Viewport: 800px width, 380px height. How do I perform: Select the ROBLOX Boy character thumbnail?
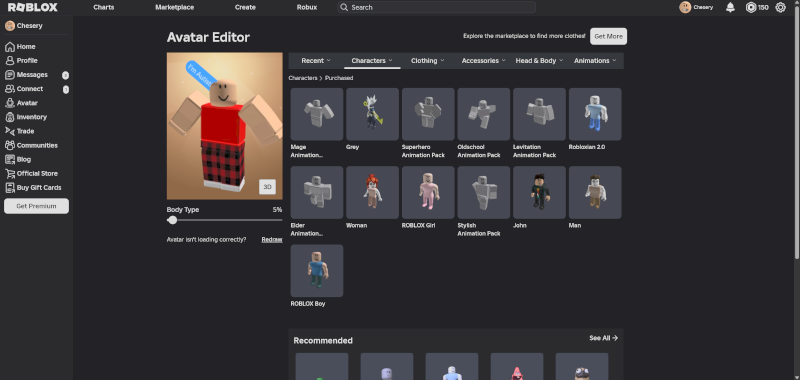click(317, 271)
